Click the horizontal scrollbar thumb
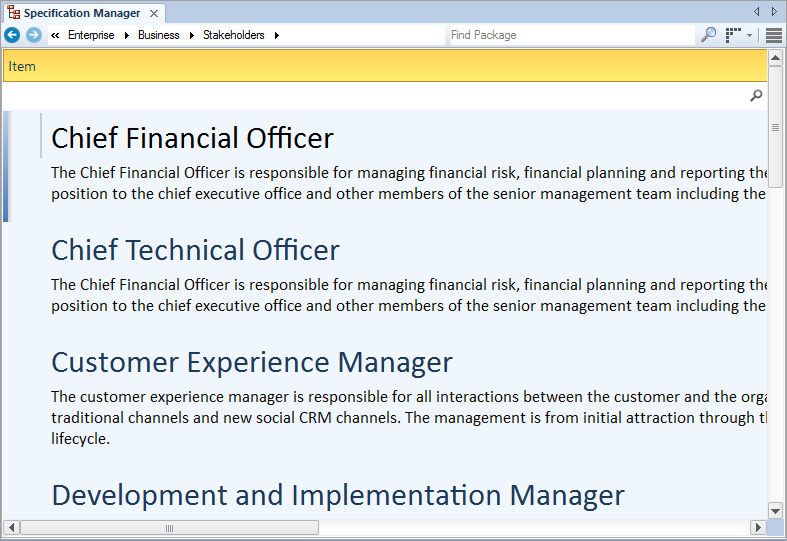Screen dimensions: 787x541 click(x=169, y=527)
